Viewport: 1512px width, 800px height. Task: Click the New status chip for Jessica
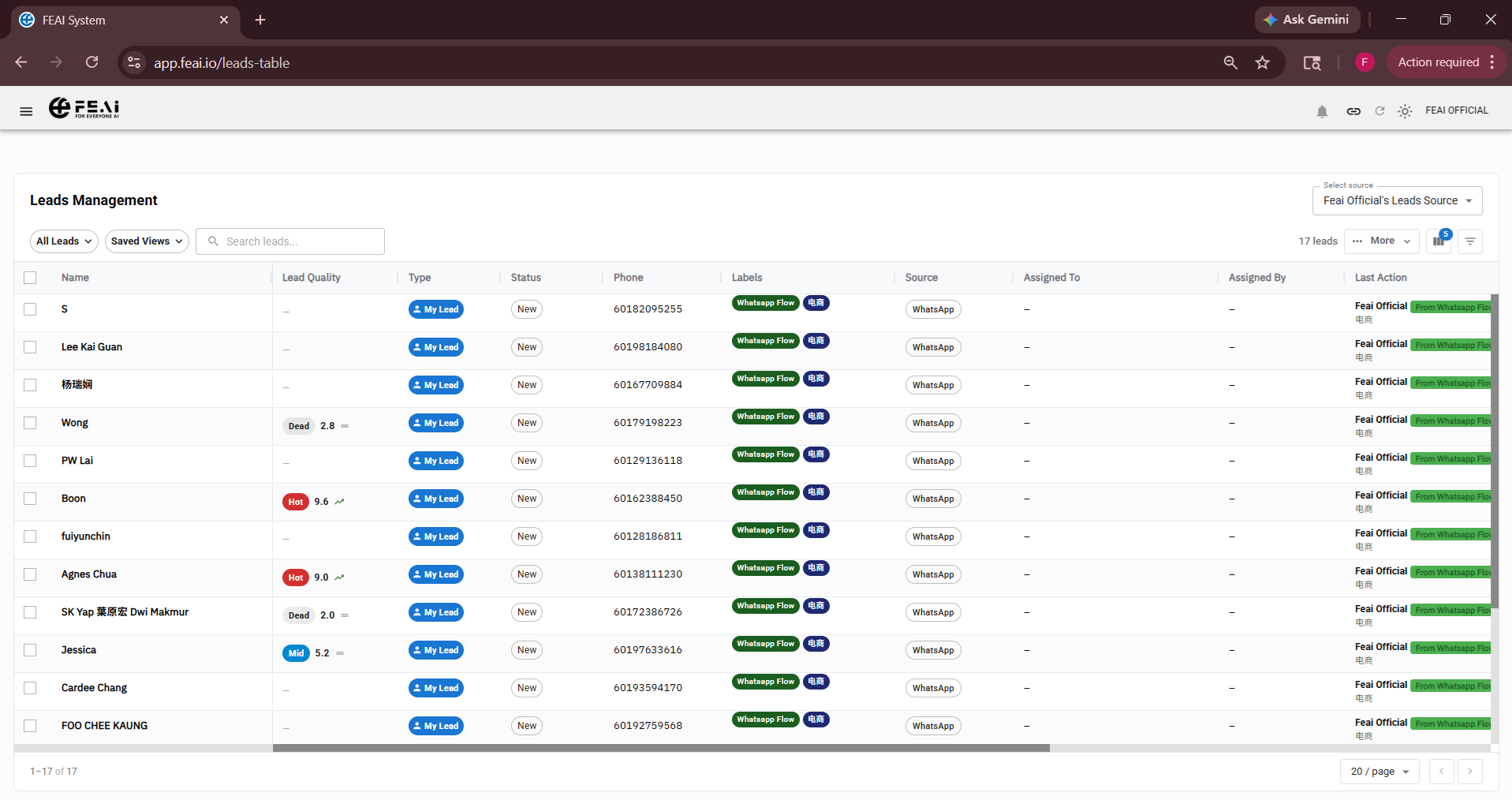pyautogui.click(x=527, y=650)
